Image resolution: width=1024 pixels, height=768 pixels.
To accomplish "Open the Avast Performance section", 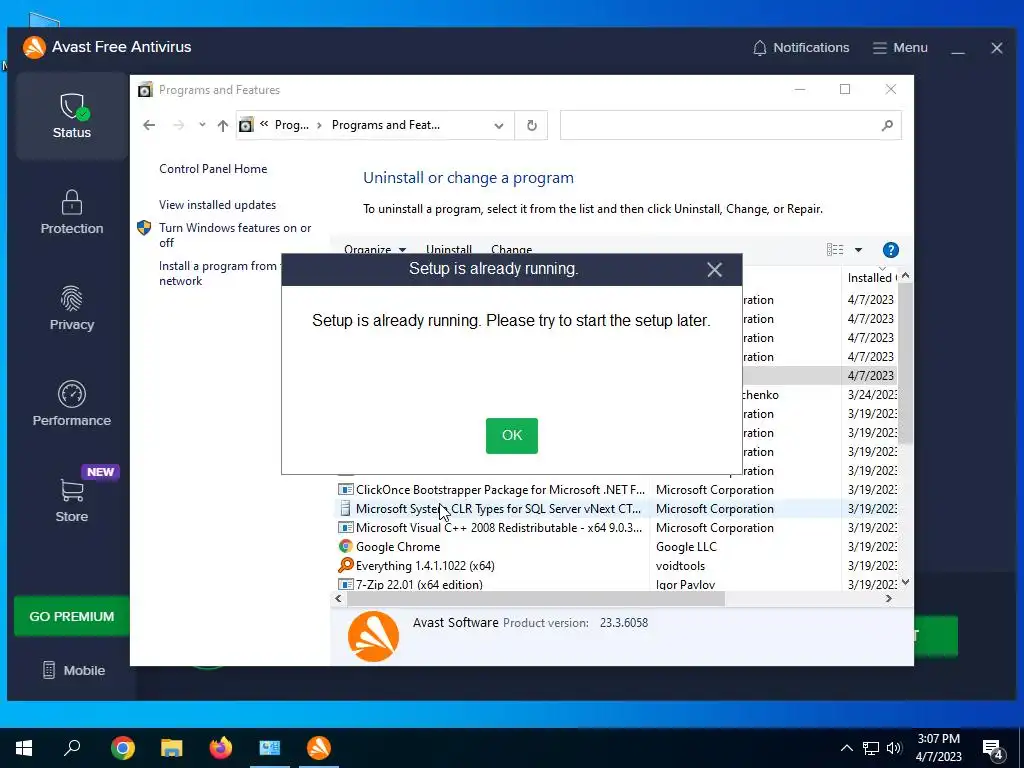I will coord(72,404).
